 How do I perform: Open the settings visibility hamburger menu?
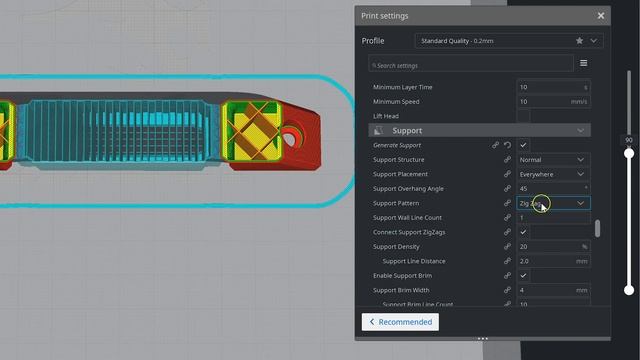pyautogui.click(x=584, y=63)
